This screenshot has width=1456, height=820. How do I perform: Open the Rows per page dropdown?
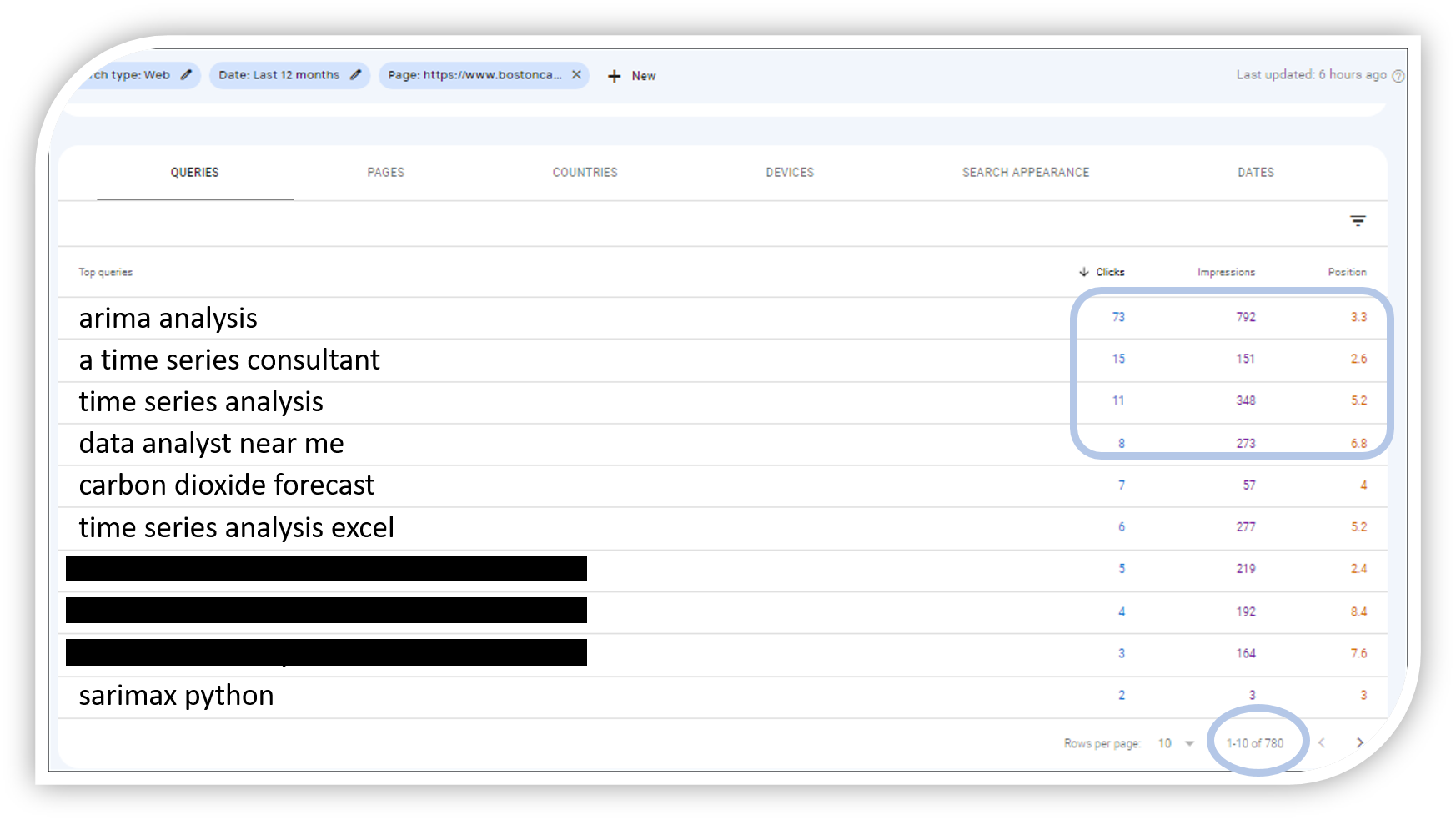coord(1176,743)
